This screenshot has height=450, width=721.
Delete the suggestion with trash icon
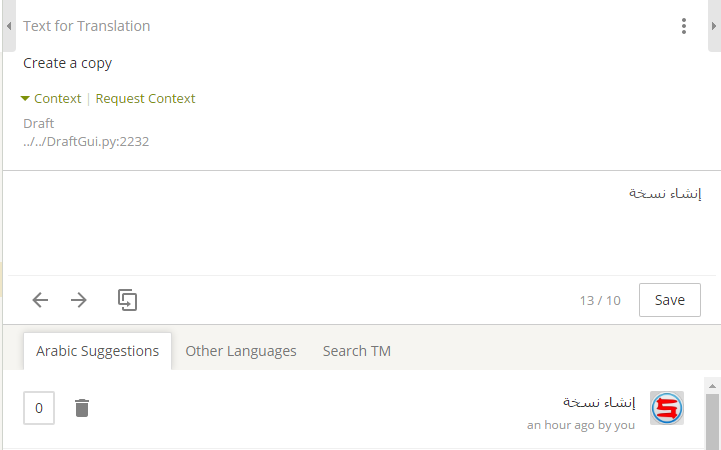(x=82, y=408)
